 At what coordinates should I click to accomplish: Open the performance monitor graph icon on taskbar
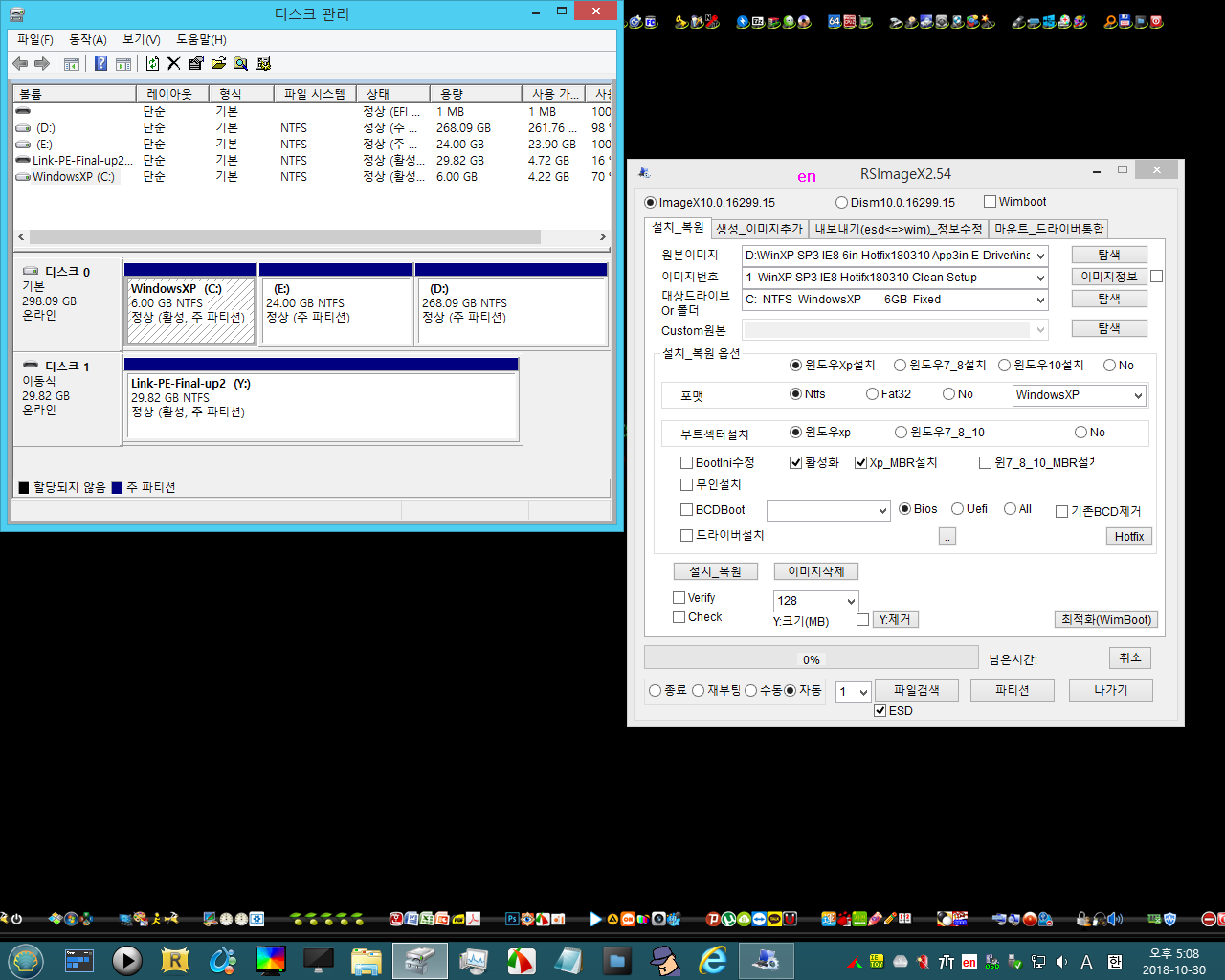[473, 960]
